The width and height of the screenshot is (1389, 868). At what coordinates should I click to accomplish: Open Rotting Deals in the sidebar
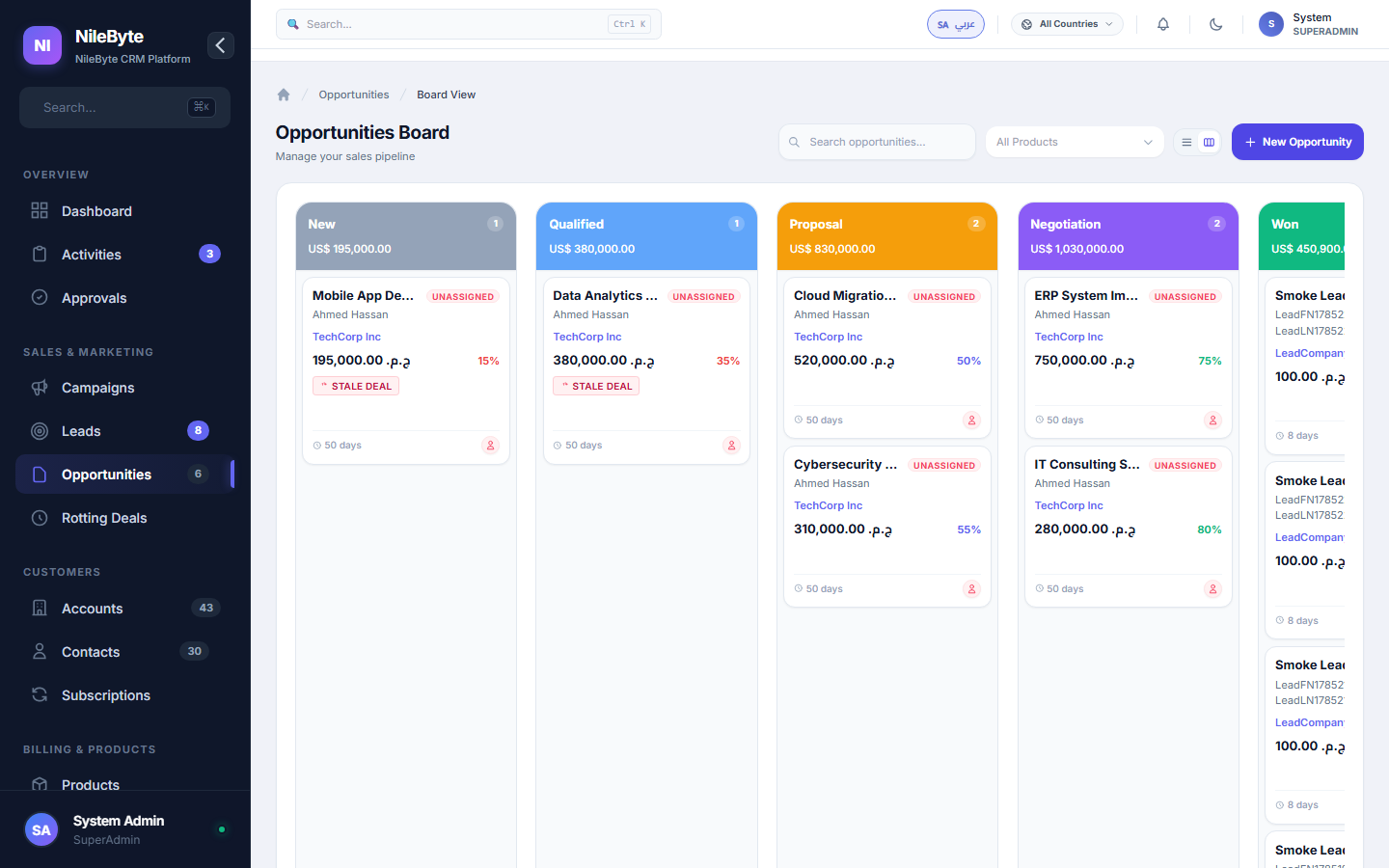[x=125, y=518]
